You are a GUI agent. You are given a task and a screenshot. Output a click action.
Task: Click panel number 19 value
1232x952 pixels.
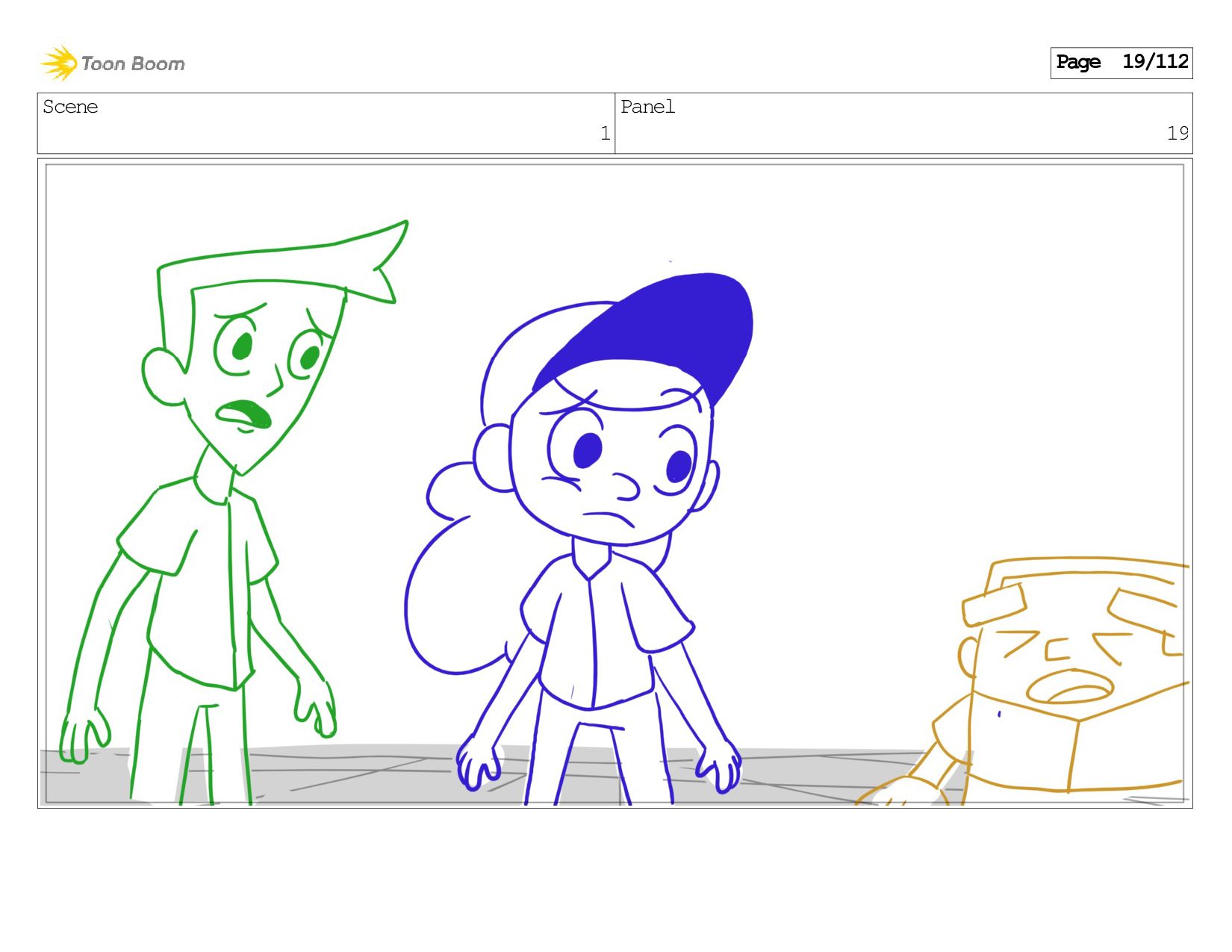(1177, 134)
